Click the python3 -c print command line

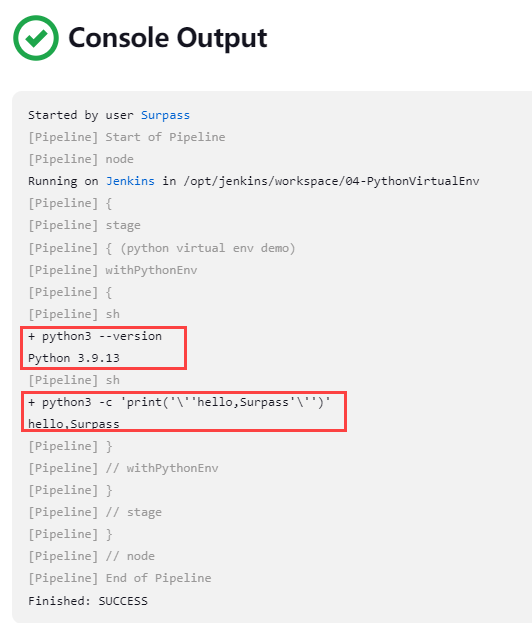click(x=179, y=402)
